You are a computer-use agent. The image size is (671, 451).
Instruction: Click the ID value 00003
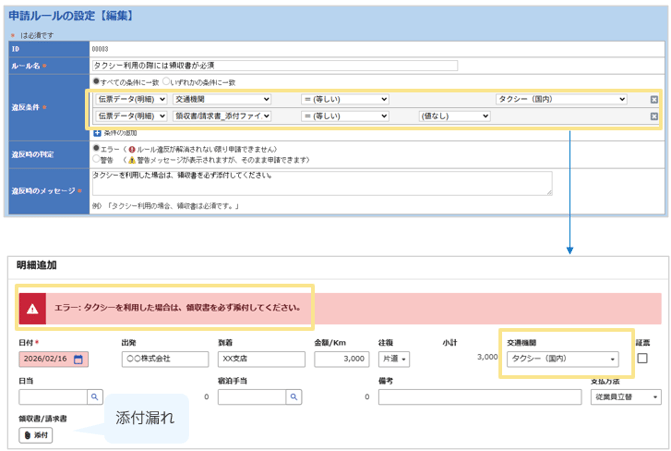tap(100, 49)
